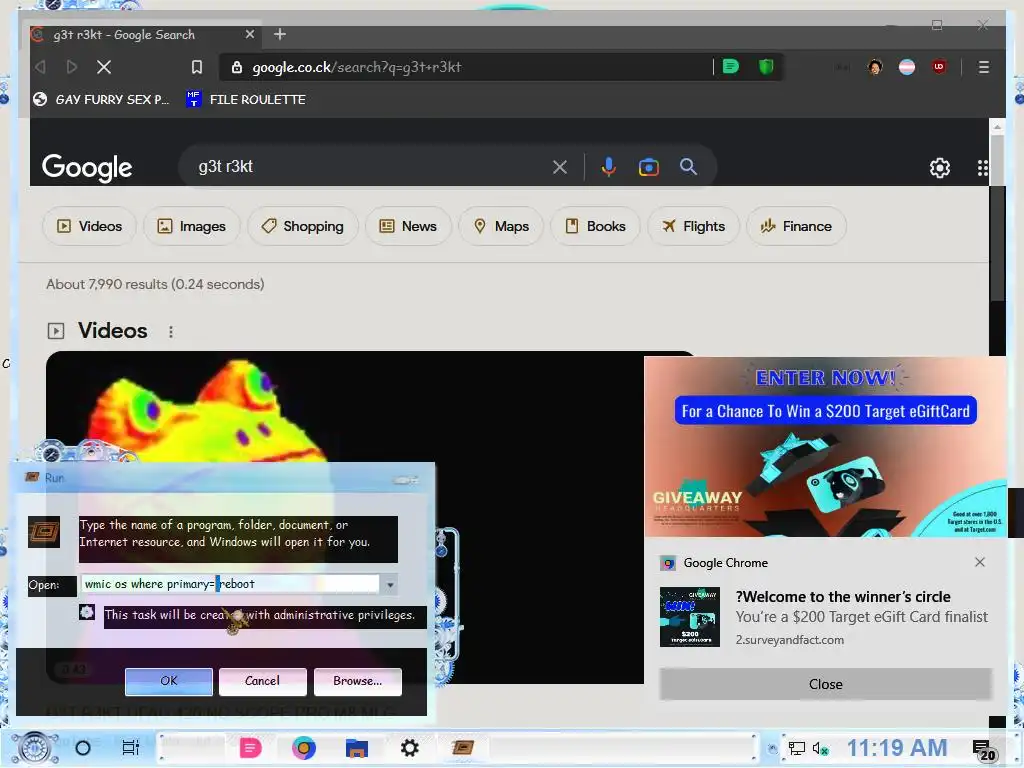1024x768 pixels.
Task: Open the Run app icon on taskbar
Action: click(x=462, y=747)
